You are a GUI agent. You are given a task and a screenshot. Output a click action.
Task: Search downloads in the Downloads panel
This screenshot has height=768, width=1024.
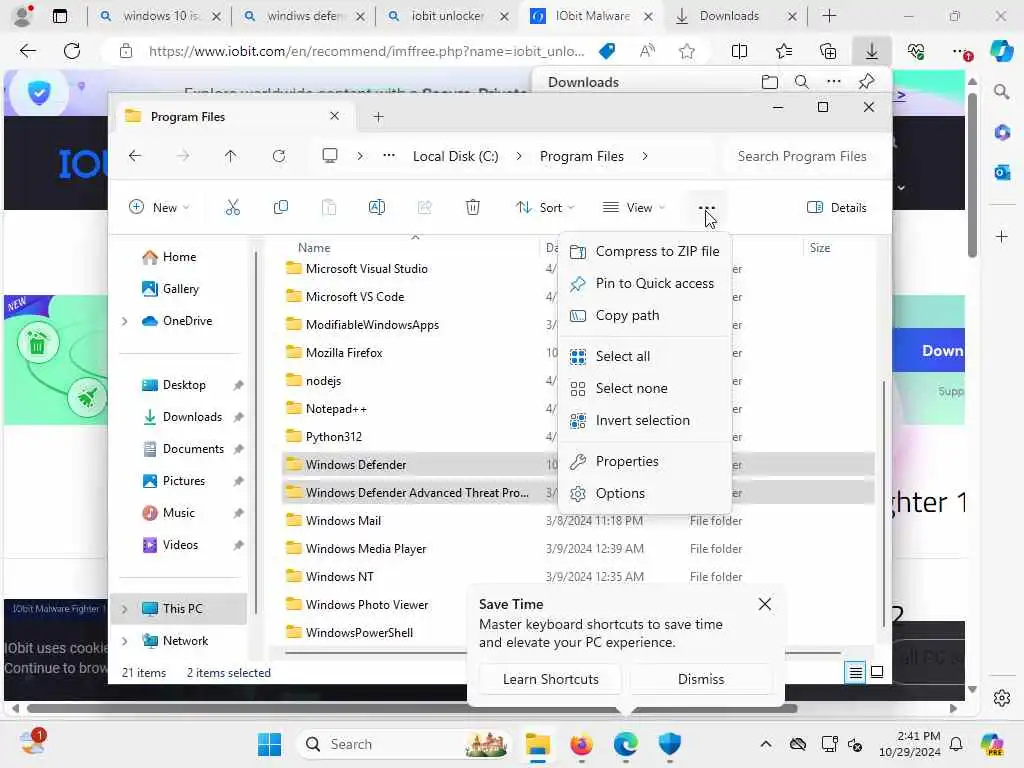click(x=802, y=82)
